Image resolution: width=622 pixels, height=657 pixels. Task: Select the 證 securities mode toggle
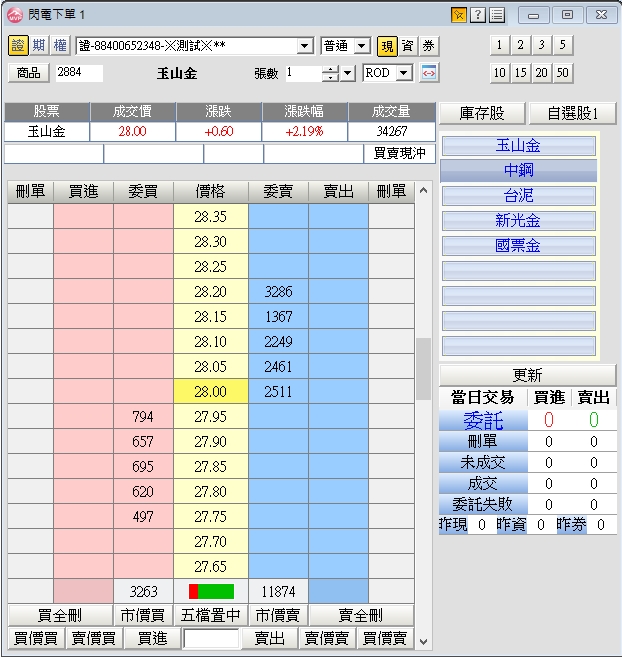[x=17, y=46]
